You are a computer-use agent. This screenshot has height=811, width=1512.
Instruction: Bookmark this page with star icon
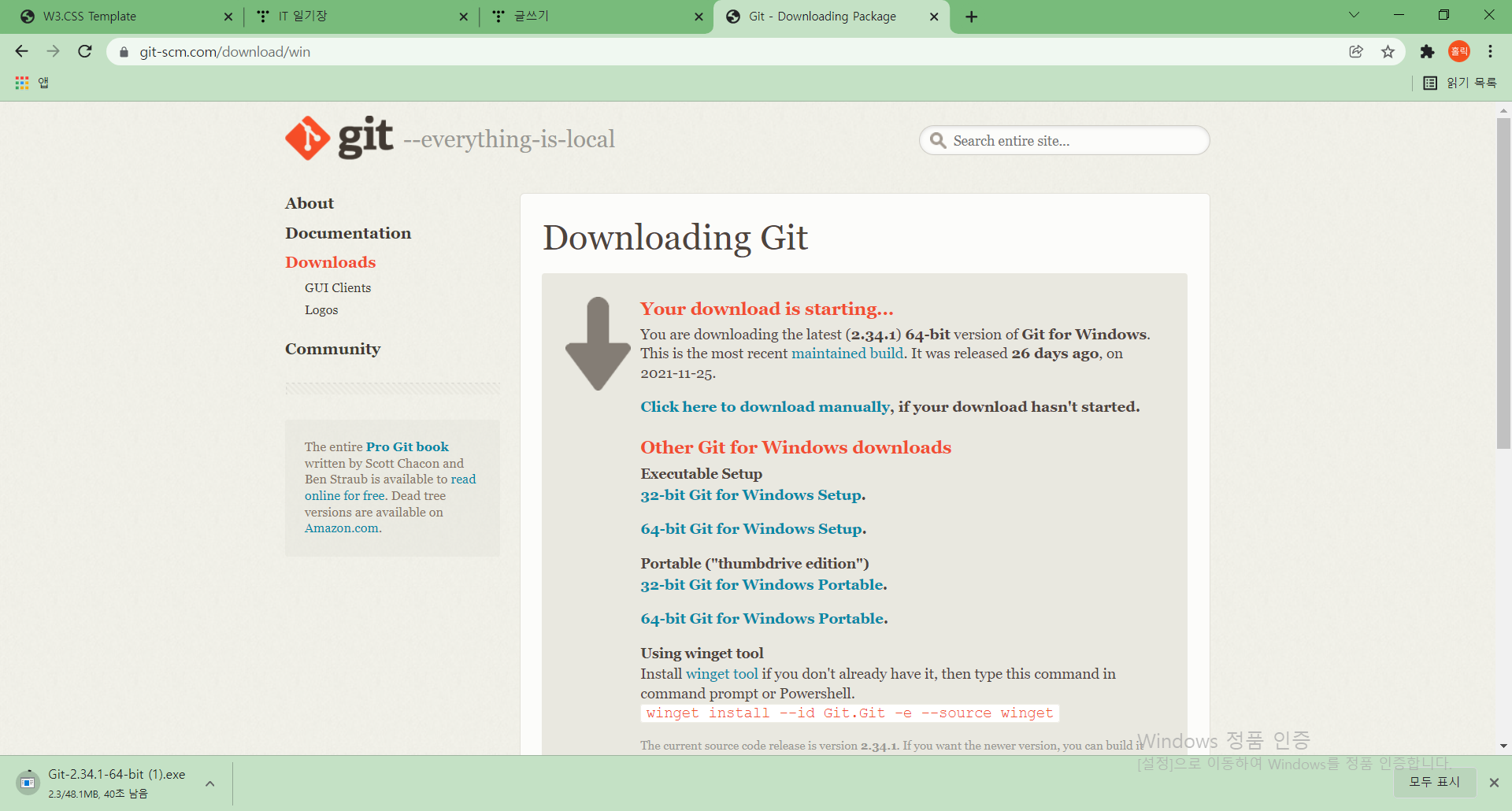[x=1388, y=51]
